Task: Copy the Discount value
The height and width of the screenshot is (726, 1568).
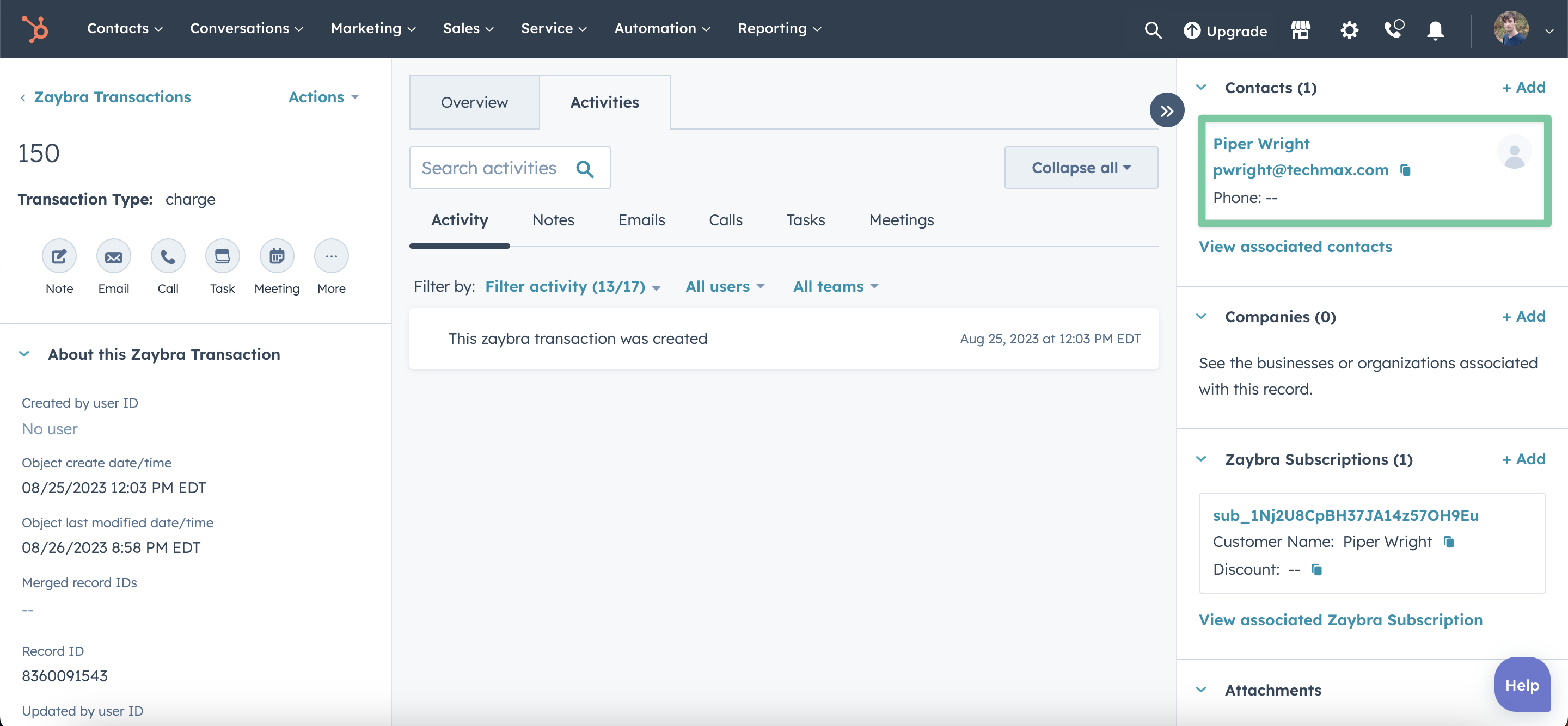Action: [1316, 570]
